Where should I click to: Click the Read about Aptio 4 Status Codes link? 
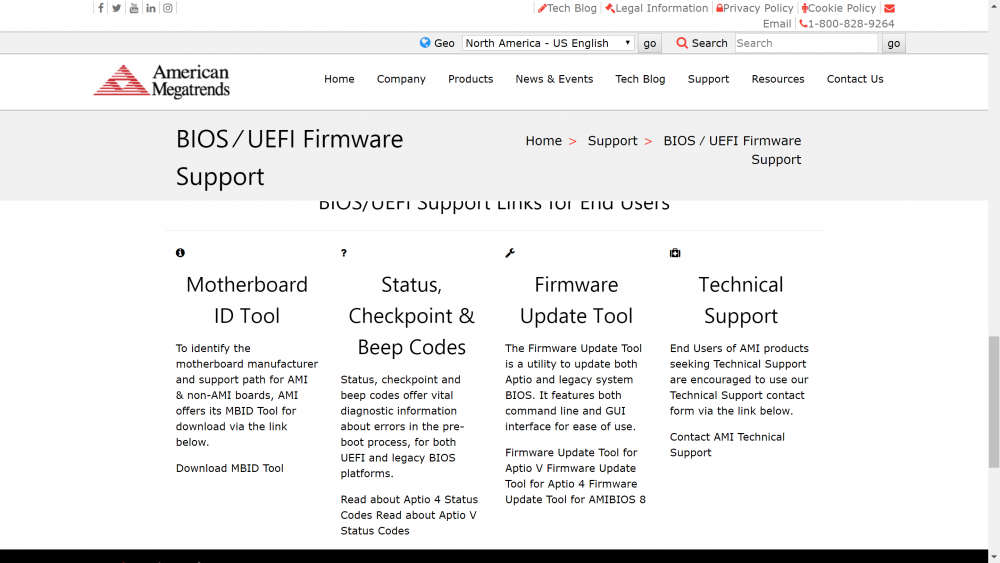point(409,507)
